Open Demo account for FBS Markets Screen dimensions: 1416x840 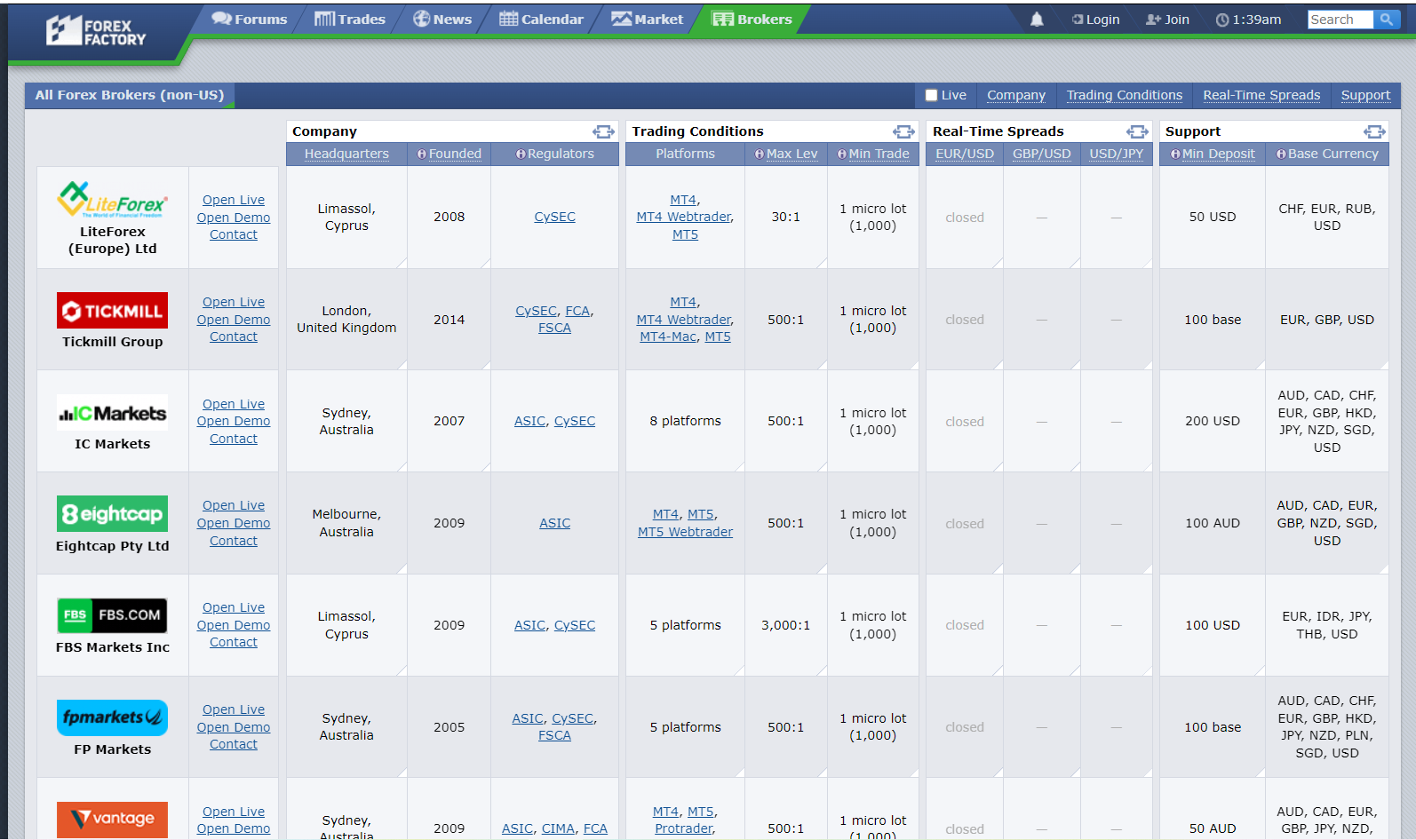tap(234, 625)
